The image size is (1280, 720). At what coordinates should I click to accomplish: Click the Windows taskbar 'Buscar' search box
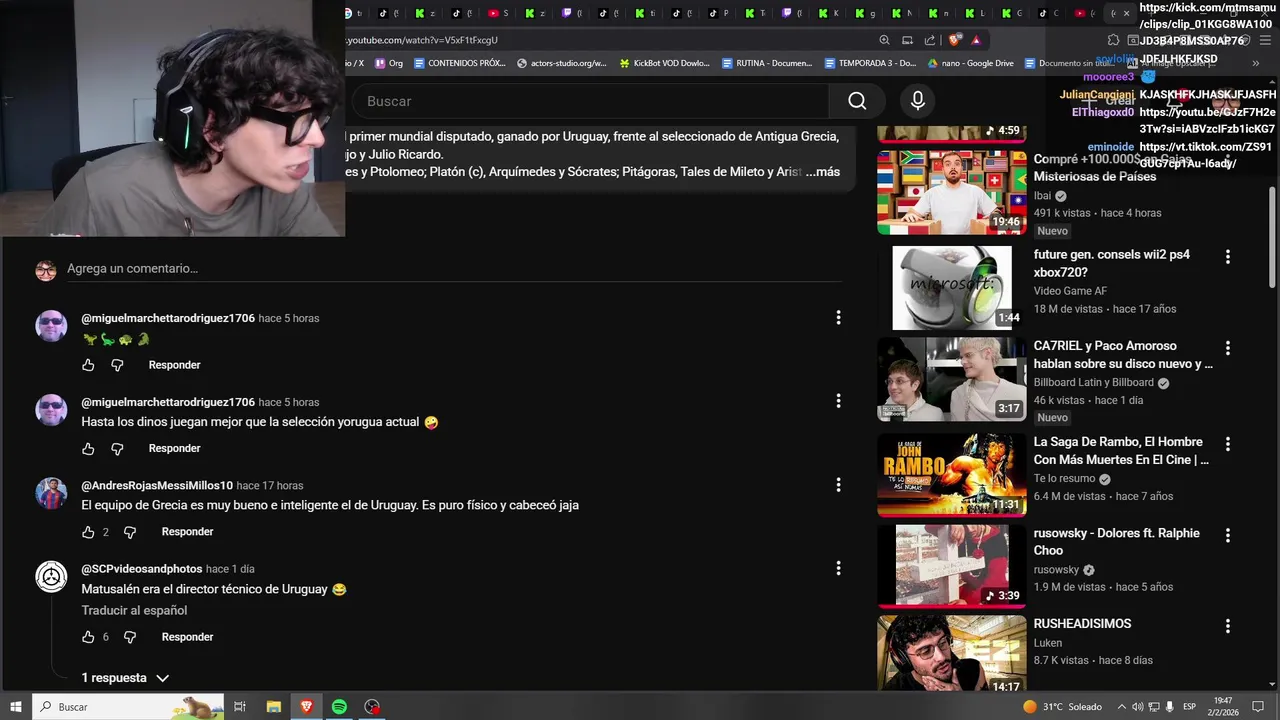pos(128,707)
